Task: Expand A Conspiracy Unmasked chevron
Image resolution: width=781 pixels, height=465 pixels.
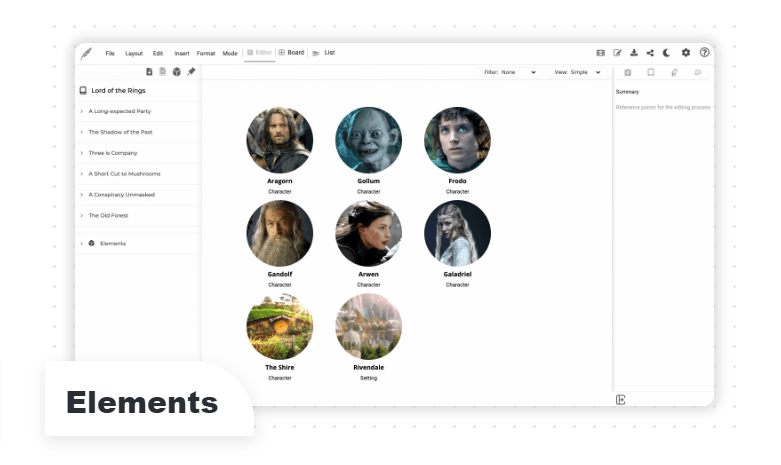Action: (82, 195)
